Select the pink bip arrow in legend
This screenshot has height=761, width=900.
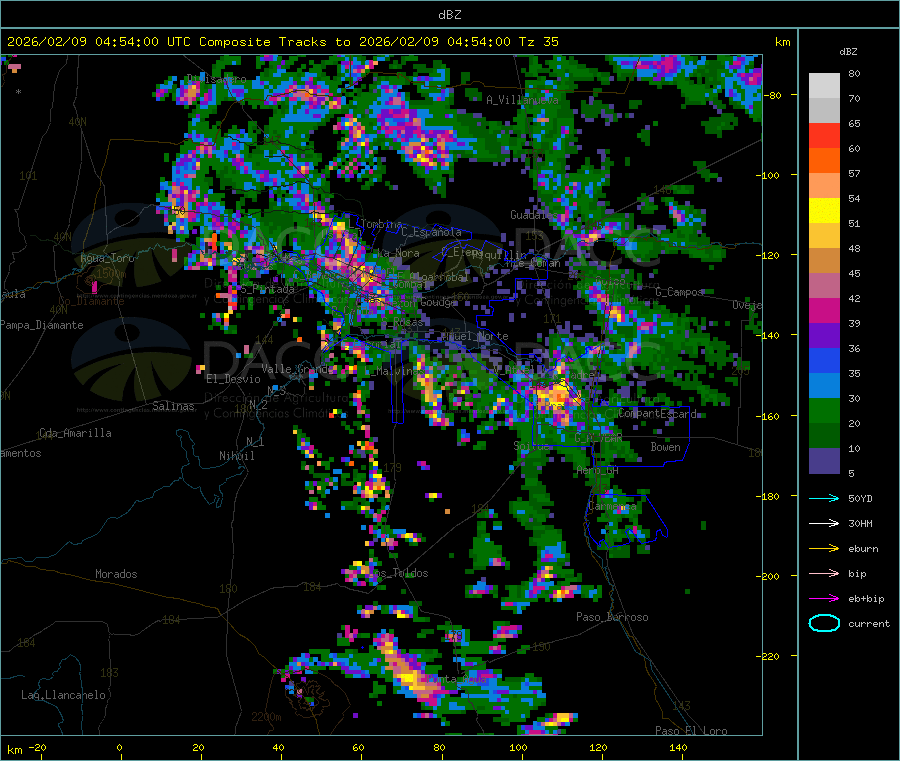pos(824,573)
